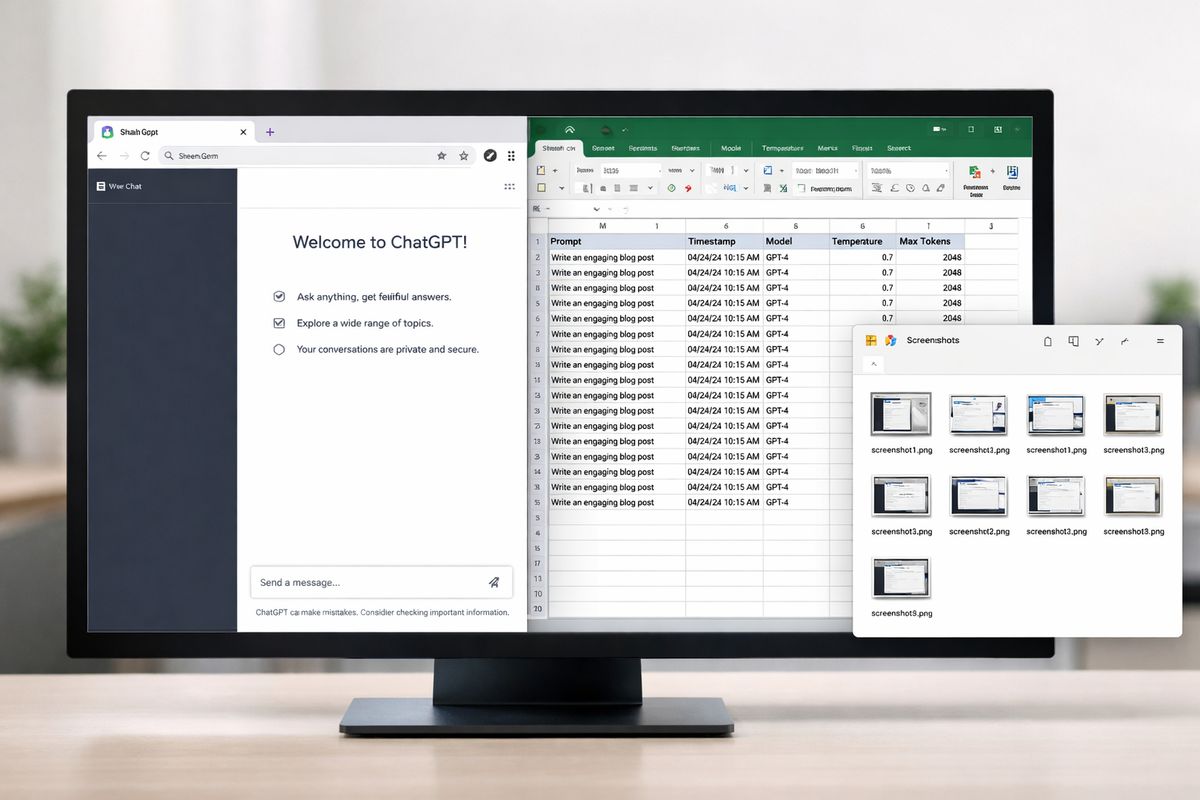Click the dark round compass icon in browser toolbar
Viewport: 1200px width, 800px height.
tap(490, 156)
